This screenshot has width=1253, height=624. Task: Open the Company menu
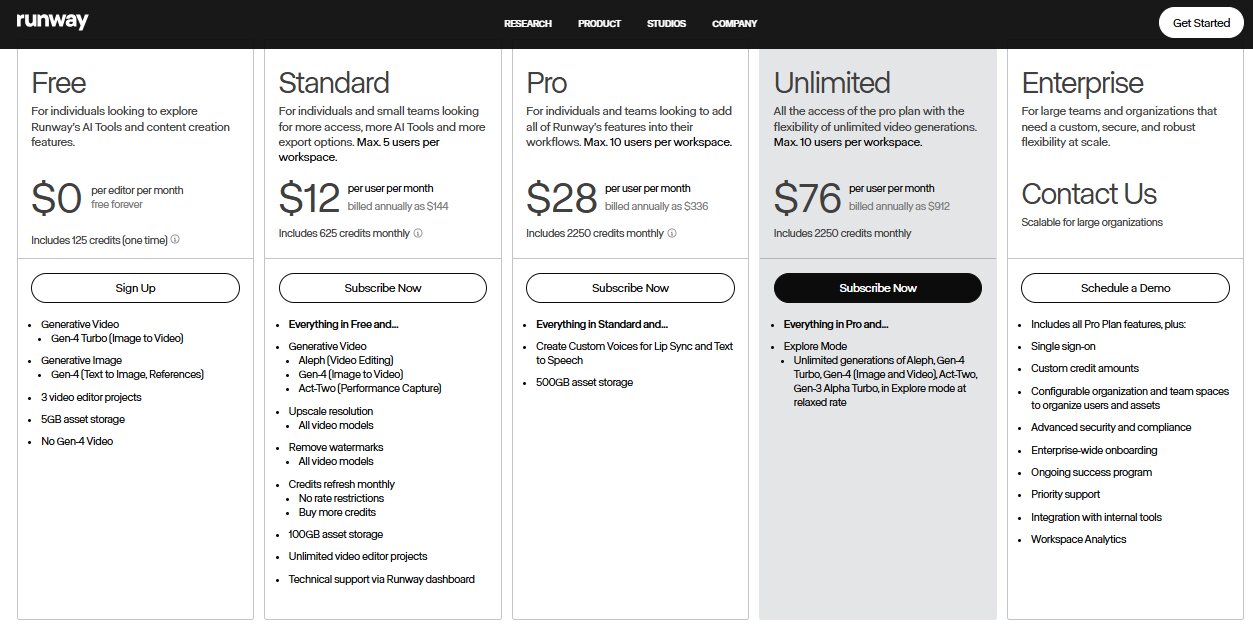pos(734,23)
